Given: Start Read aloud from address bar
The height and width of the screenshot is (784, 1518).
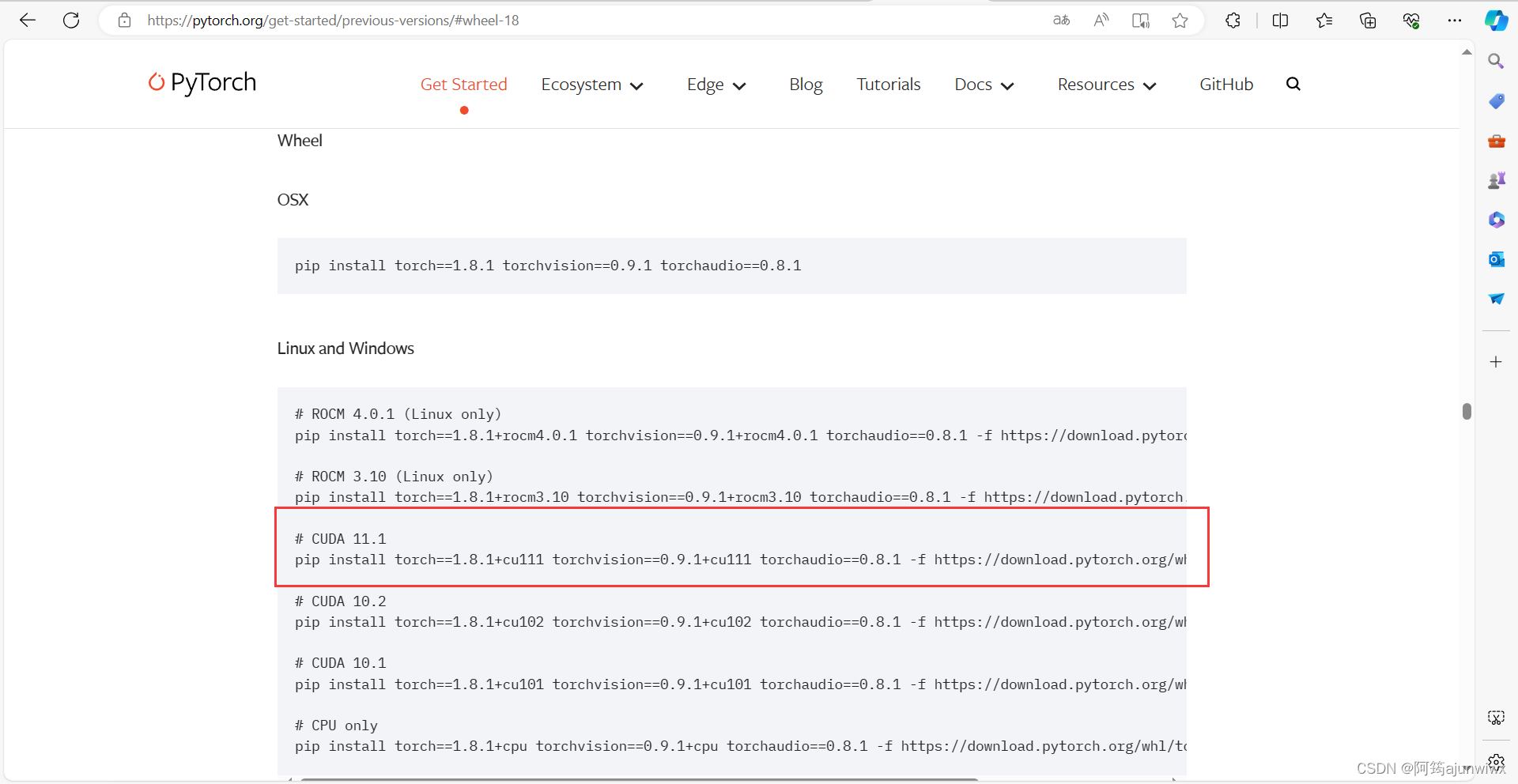Looking at the screenshot, I should 1101,21.
